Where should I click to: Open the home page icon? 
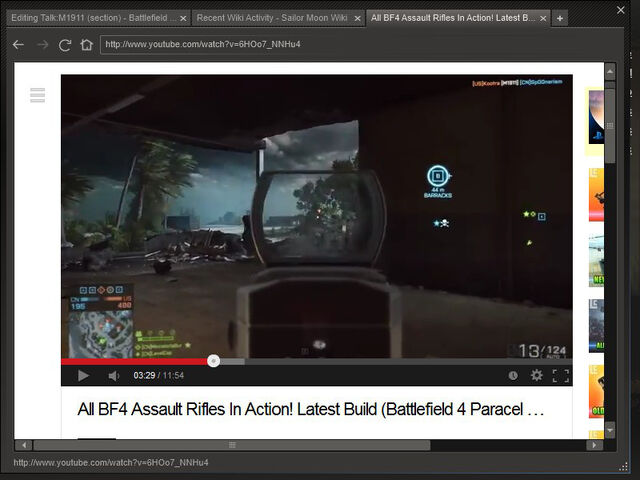(87, 44)
